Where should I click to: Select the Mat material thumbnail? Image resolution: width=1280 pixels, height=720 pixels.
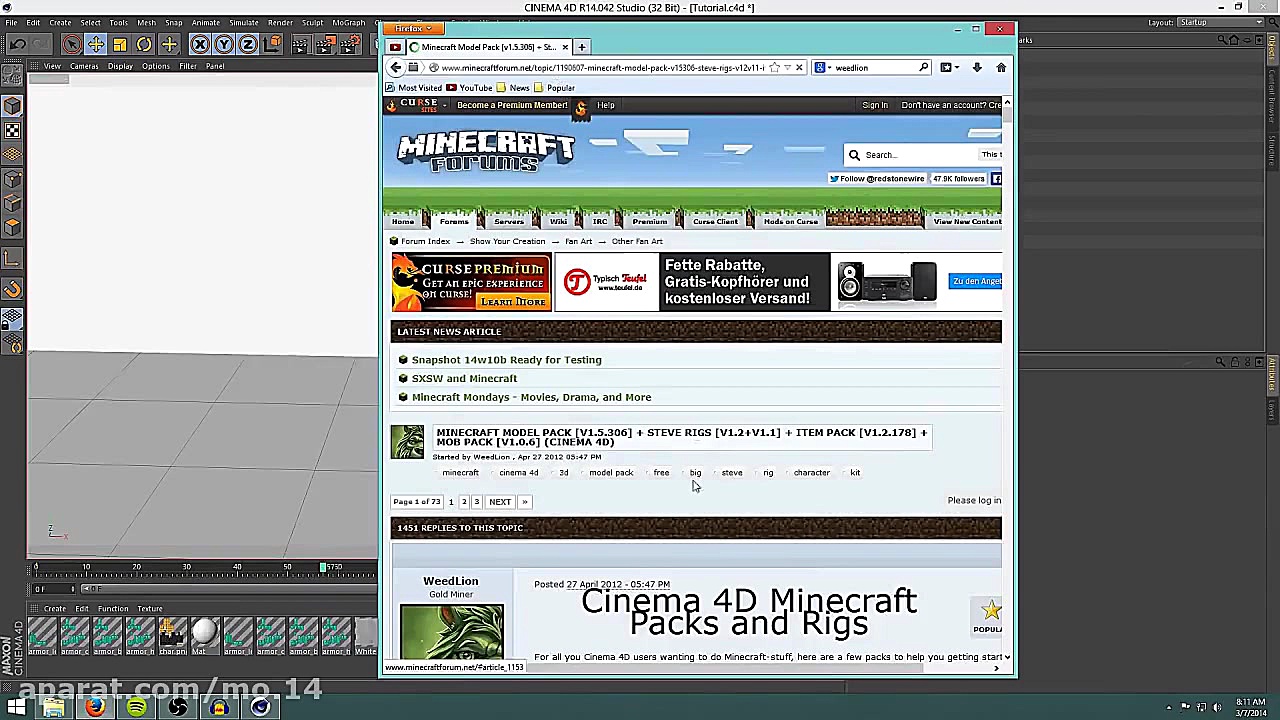pyautogui.click(x=204, y=631)
